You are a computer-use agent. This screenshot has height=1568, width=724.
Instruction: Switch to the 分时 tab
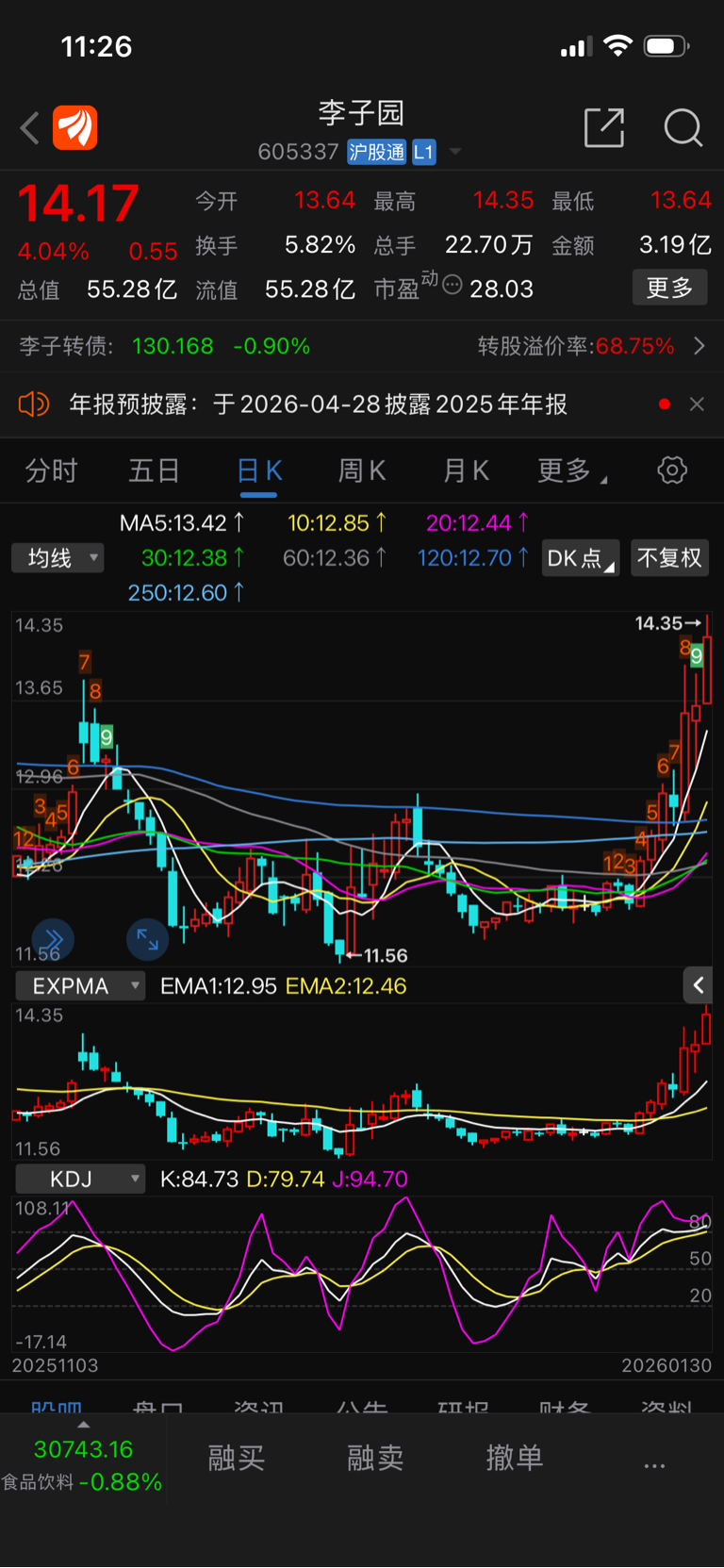[x=51, y=470]
